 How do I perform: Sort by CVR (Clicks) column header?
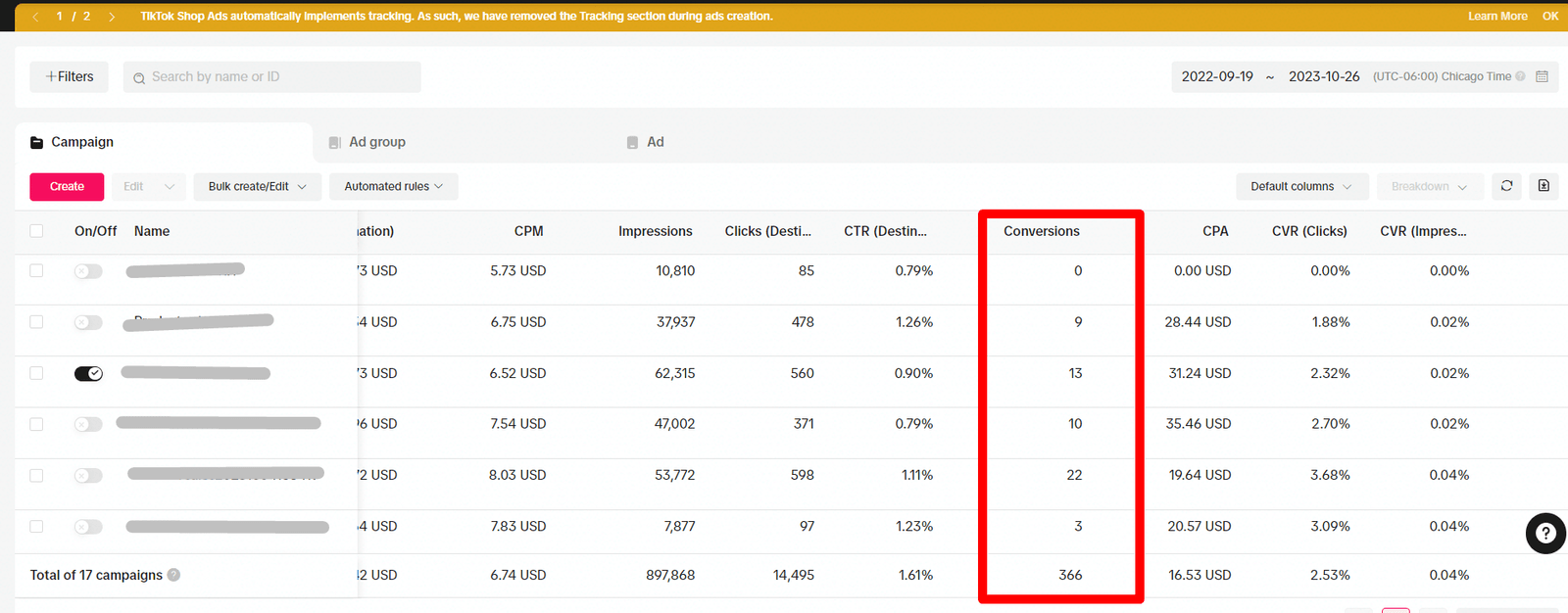tap(1309, 231)
